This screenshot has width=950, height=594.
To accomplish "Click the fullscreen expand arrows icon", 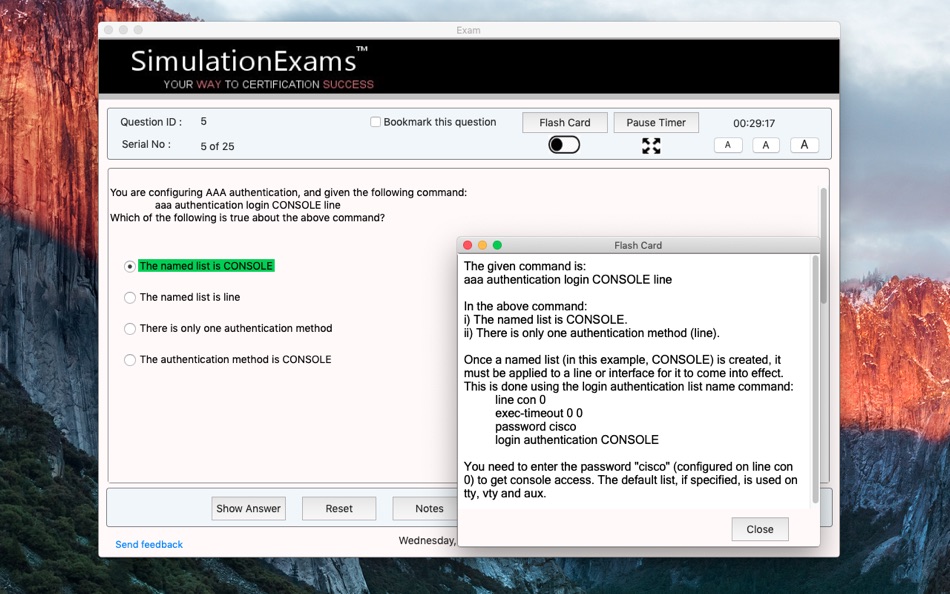I will pos(651,145).
